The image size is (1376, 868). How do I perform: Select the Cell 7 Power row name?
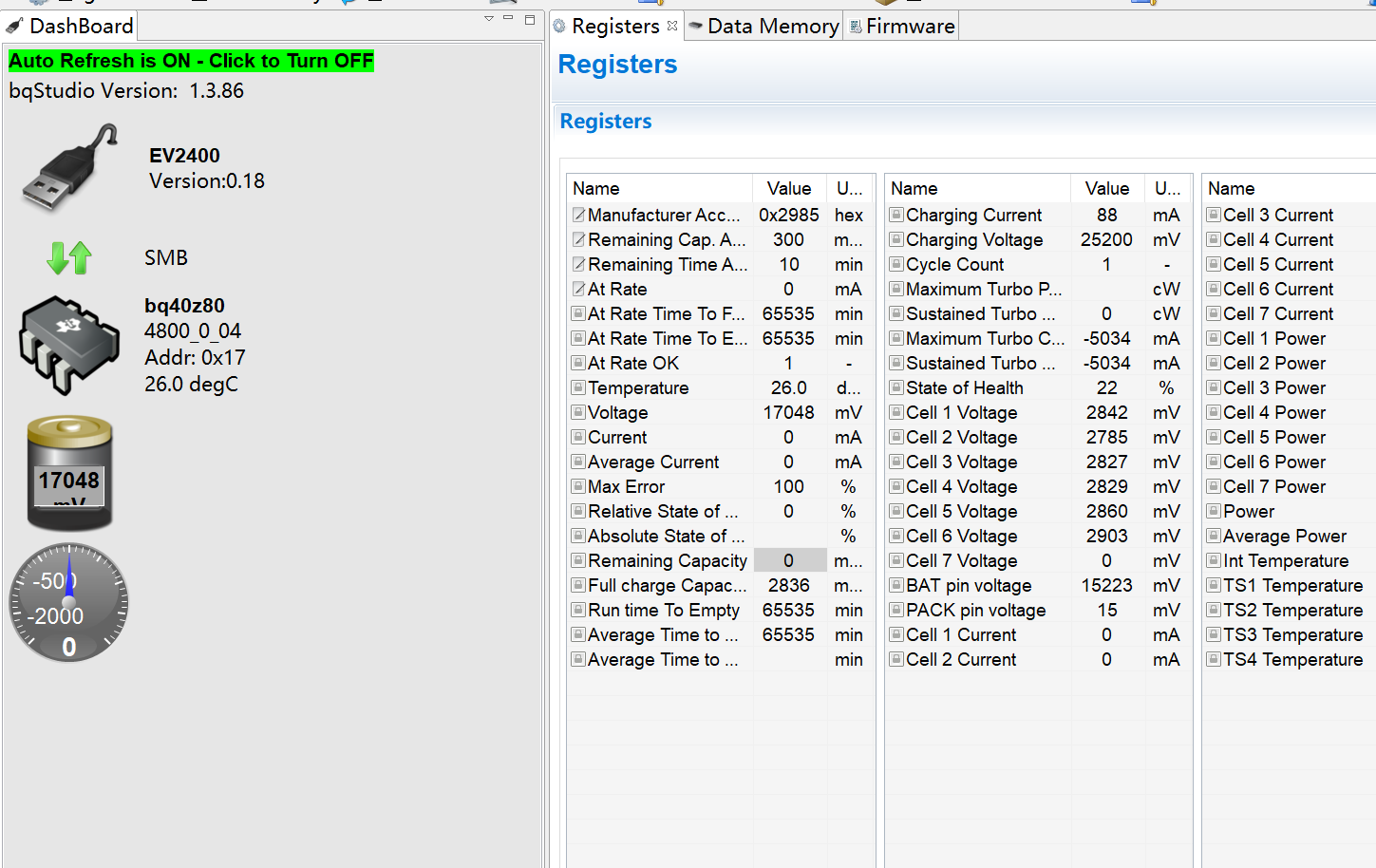coord(1274,486)
